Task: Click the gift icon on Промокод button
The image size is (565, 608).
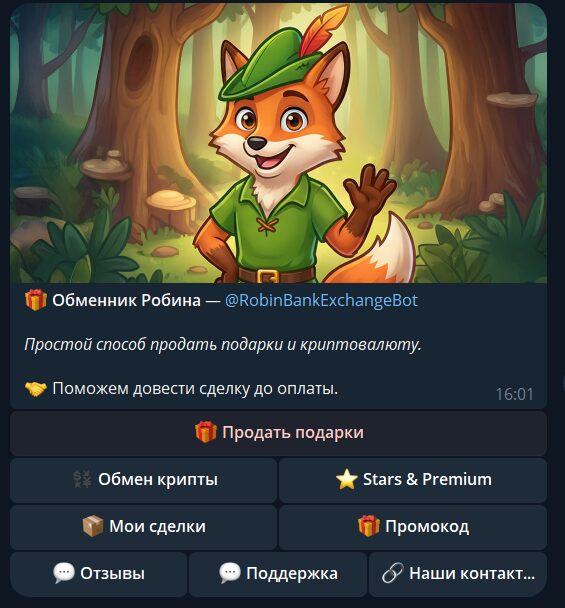Action: (x=368, y=526)
